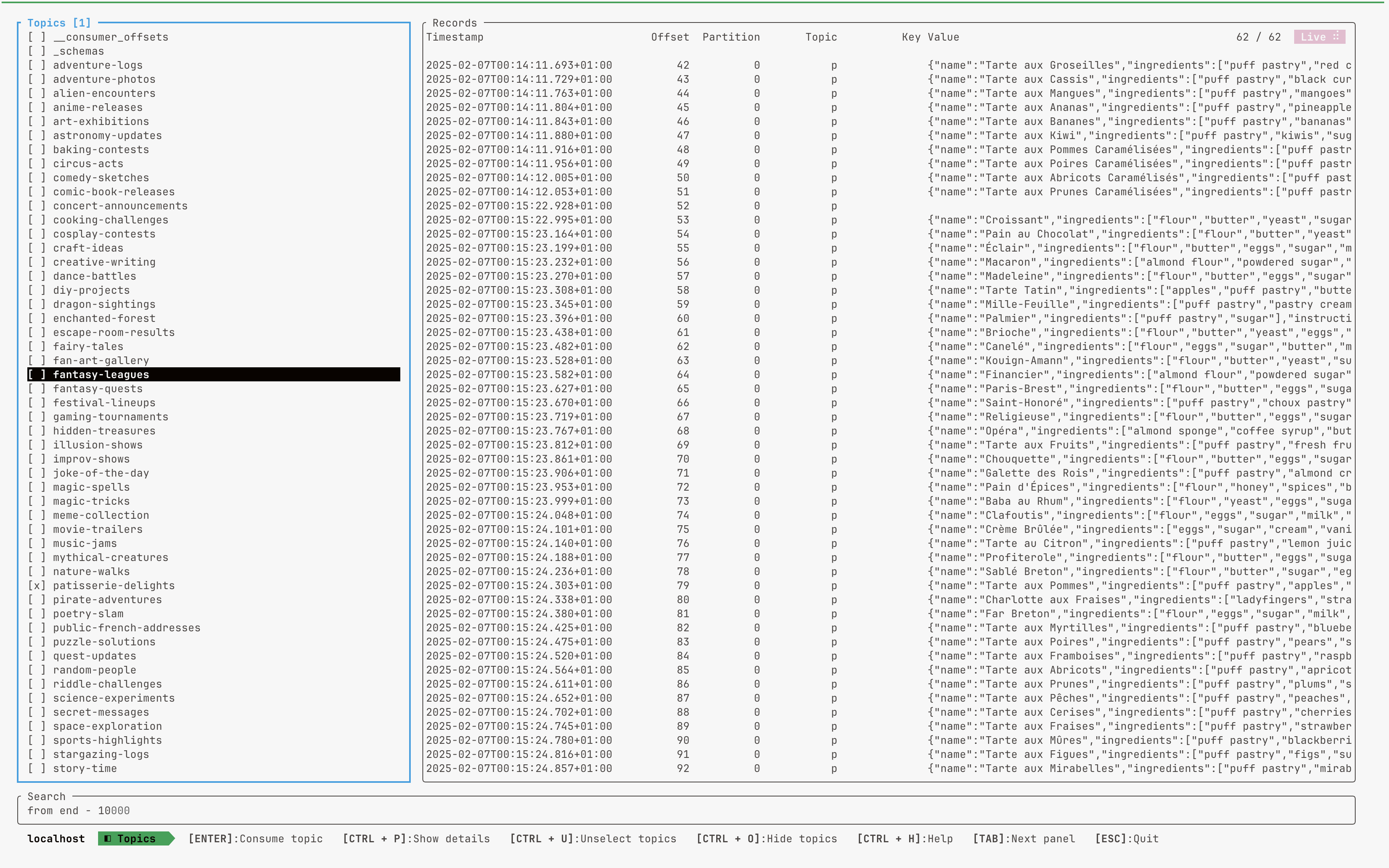Viewport: 1389px width, 868px height.
Task: Click the Timestamp column header
Action: coord(455,37)
